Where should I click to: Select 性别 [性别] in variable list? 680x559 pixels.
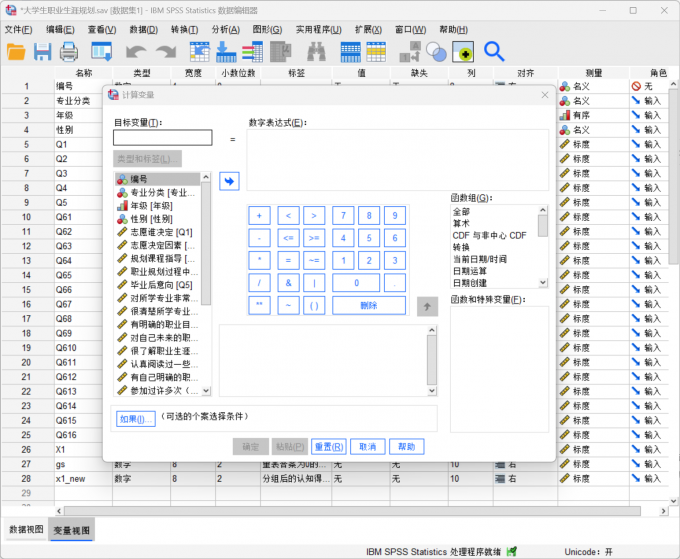[x=157, y=219]
